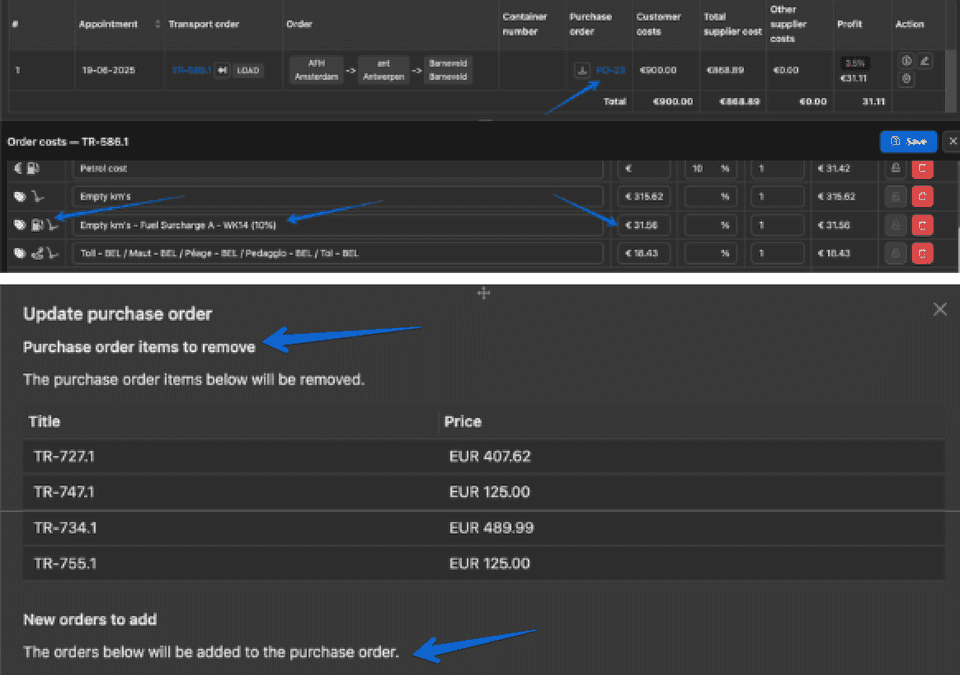The height and width of the screenshot is (675, 960).
Task: Edit the Petrol cost title field
Action: (x=338, y=168)
